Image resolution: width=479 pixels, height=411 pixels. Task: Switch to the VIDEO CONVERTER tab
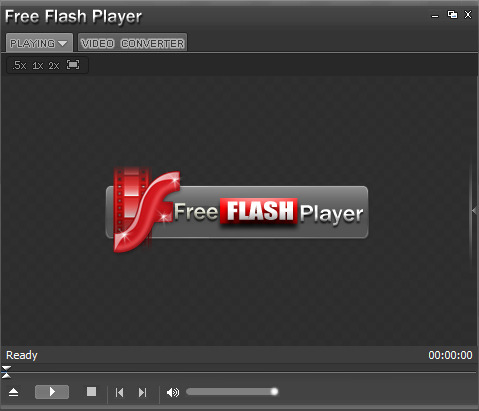click(132, 43)
